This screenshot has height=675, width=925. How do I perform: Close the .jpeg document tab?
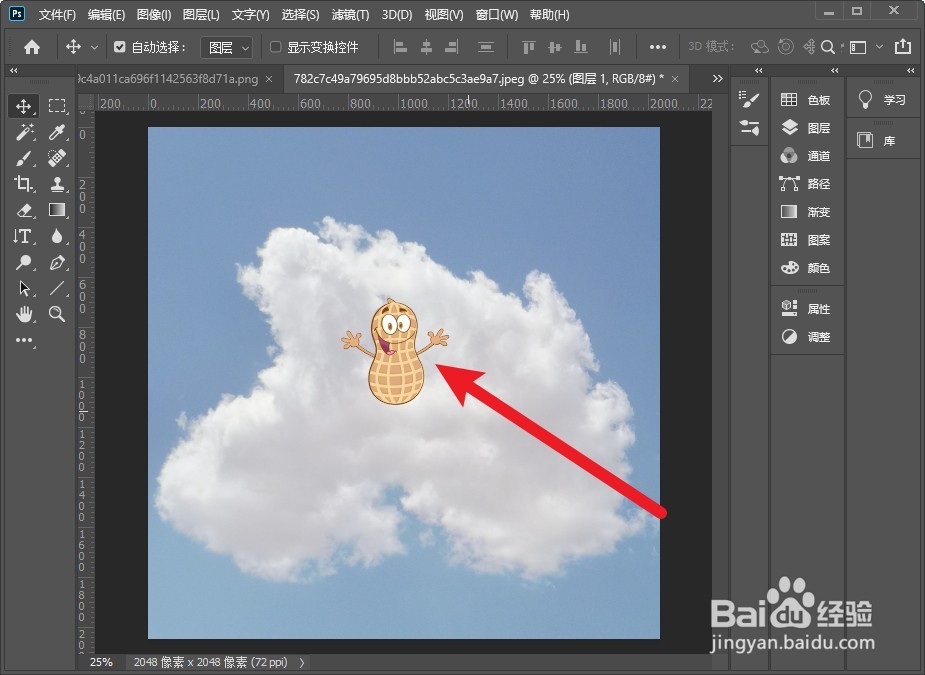coord(675,78)
